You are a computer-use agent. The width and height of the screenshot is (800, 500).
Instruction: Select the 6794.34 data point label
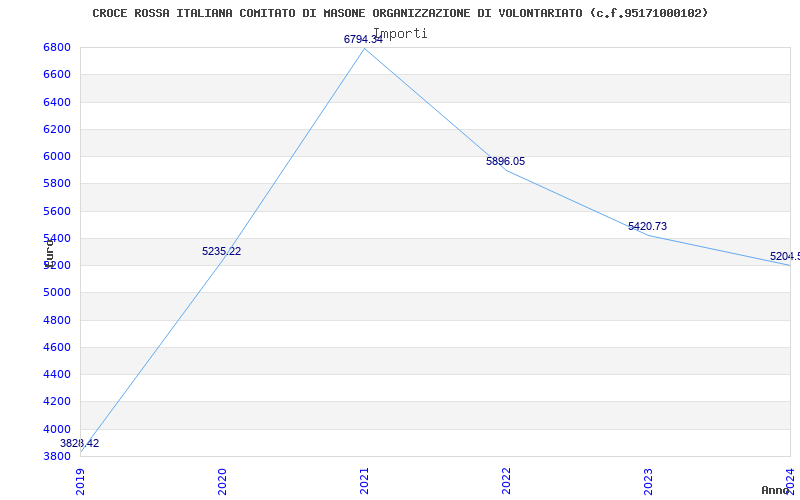tap(363, 39)
